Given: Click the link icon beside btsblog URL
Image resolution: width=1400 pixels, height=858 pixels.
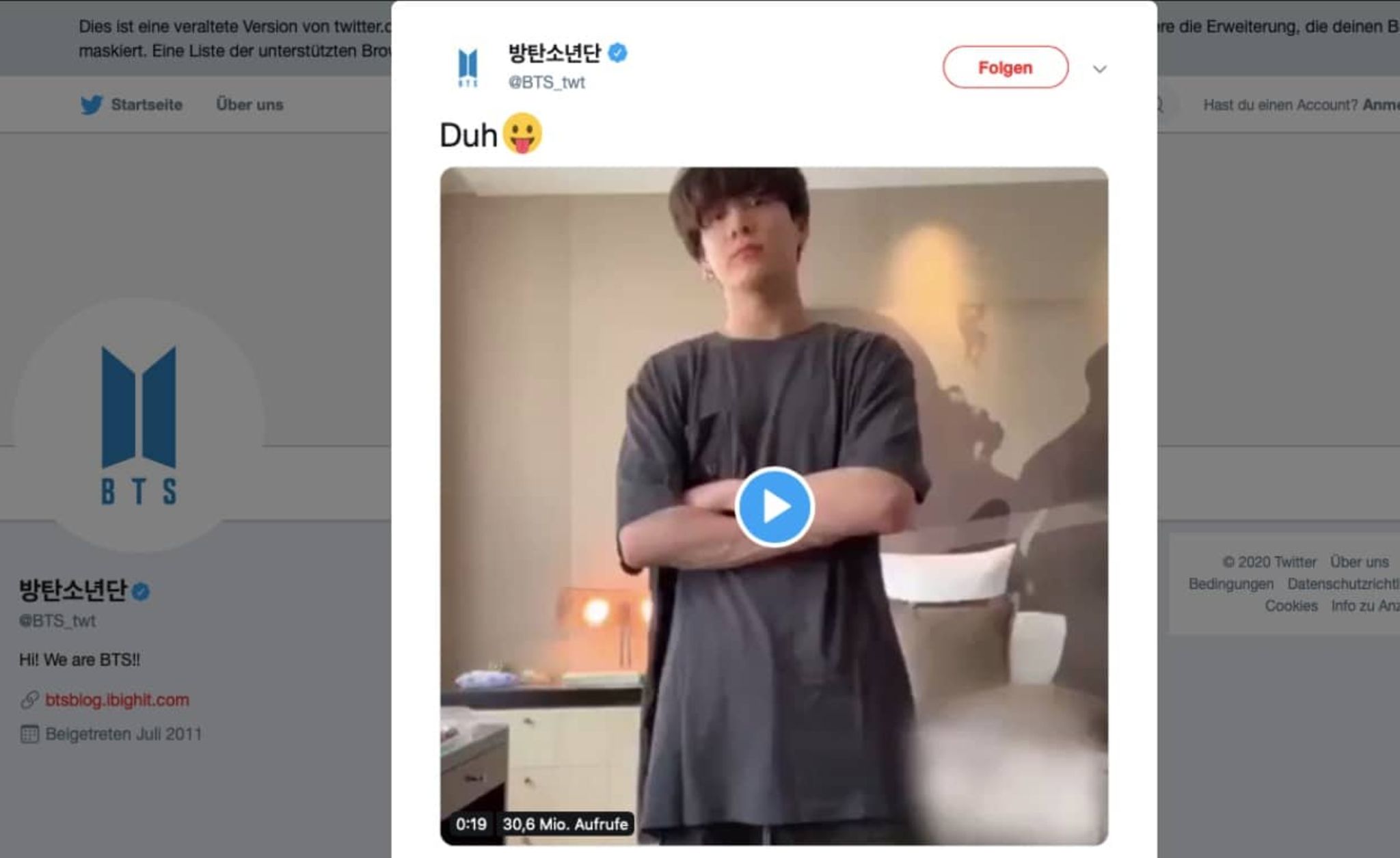Looking at the screenshot, I should point(29,699).
